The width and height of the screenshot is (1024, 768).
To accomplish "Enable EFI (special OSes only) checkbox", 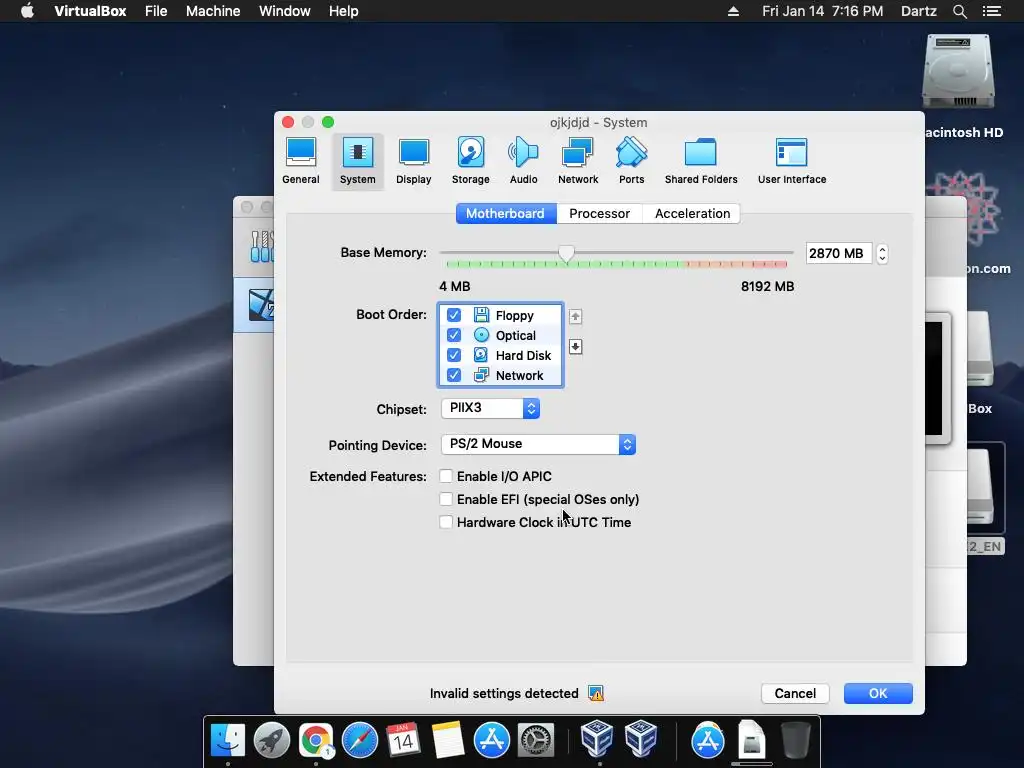I will coord(446,499).
